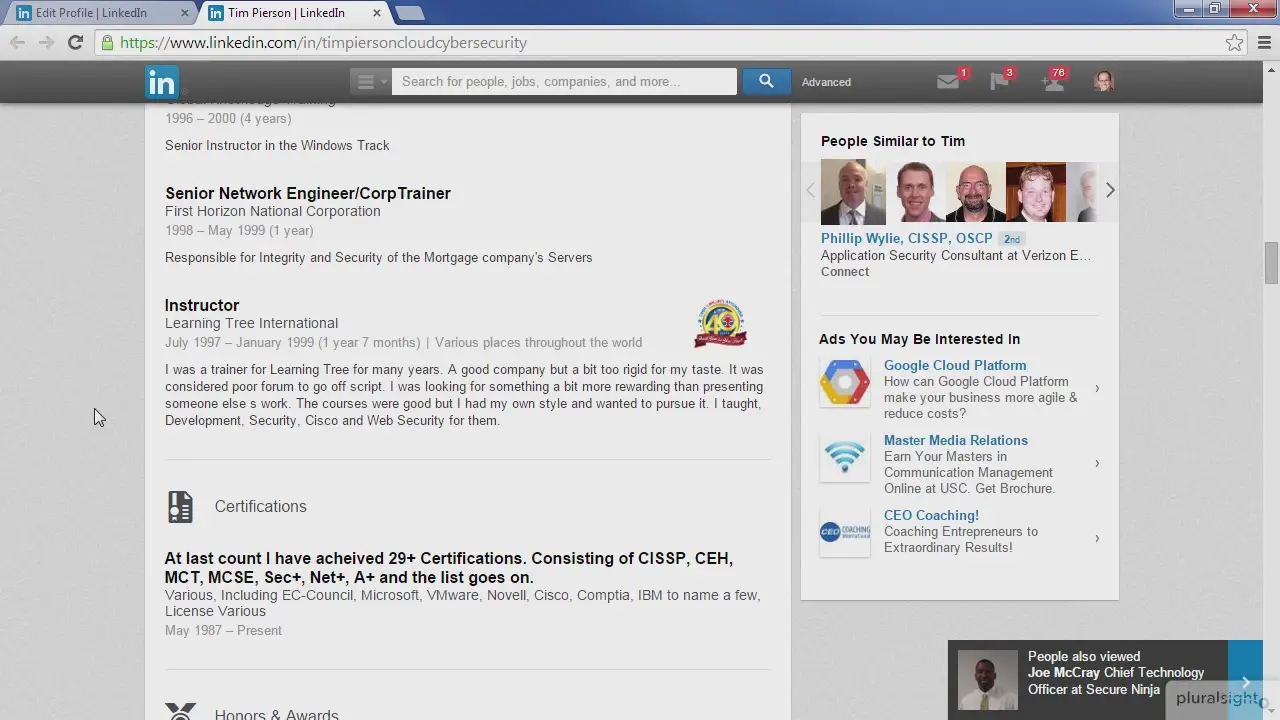Select the Tim Pierson LinkedIn tab
Image resolution: width=1280 pixels, height=720 pixels.
(x=286, y=13)
